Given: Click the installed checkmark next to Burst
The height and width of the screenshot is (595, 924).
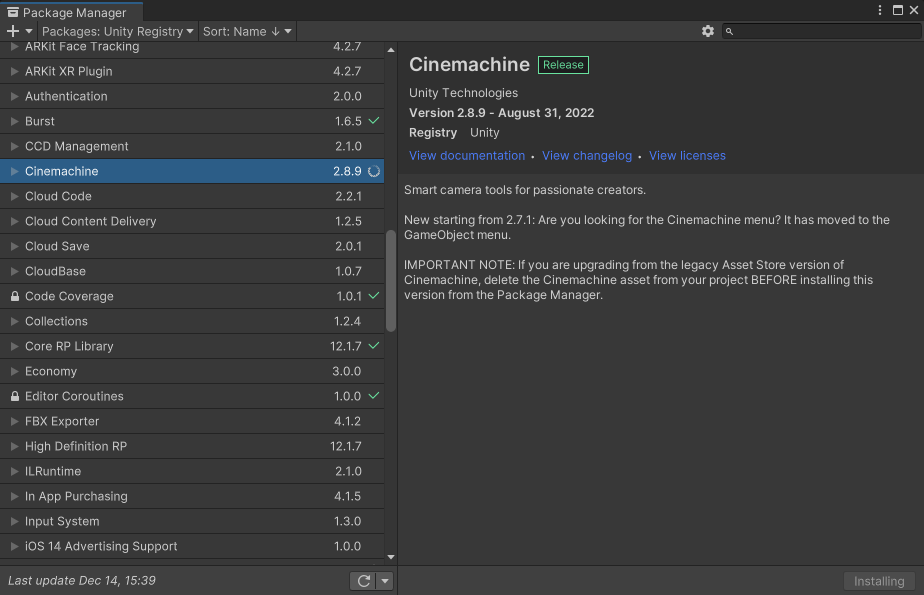Looking at the screenshot, I should click(374, 121).
